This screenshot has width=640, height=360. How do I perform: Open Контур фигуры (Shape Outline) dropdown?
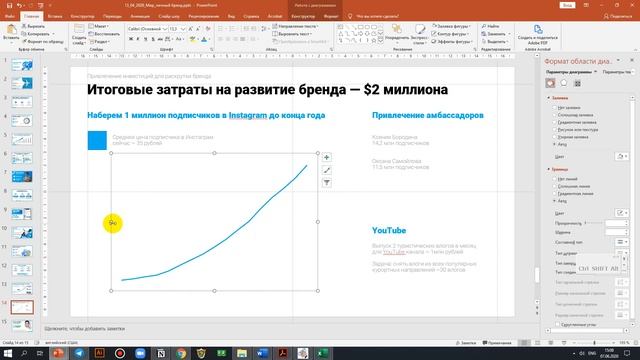tap(450, 34)
